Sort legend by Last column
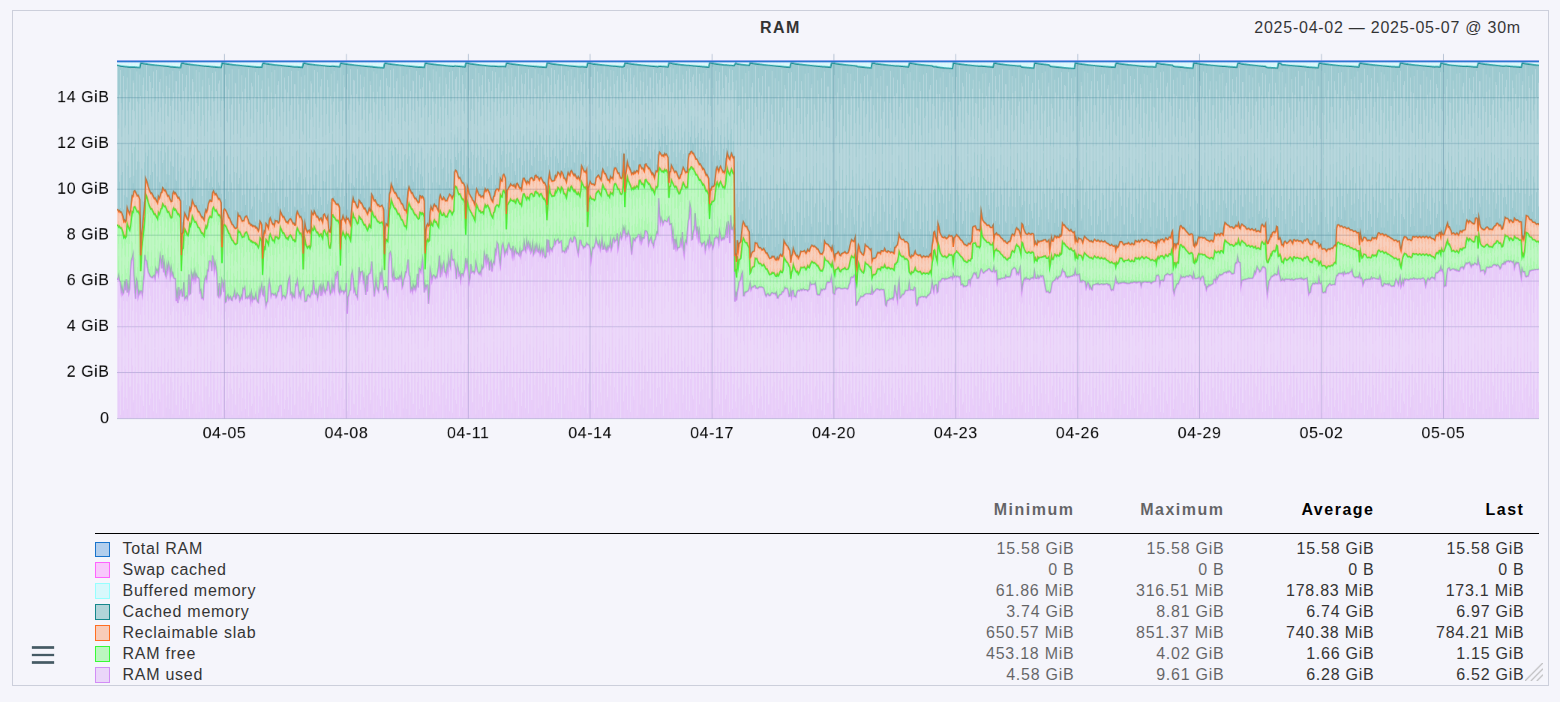Viewport: 1560px width, 702px height. 1503,510
